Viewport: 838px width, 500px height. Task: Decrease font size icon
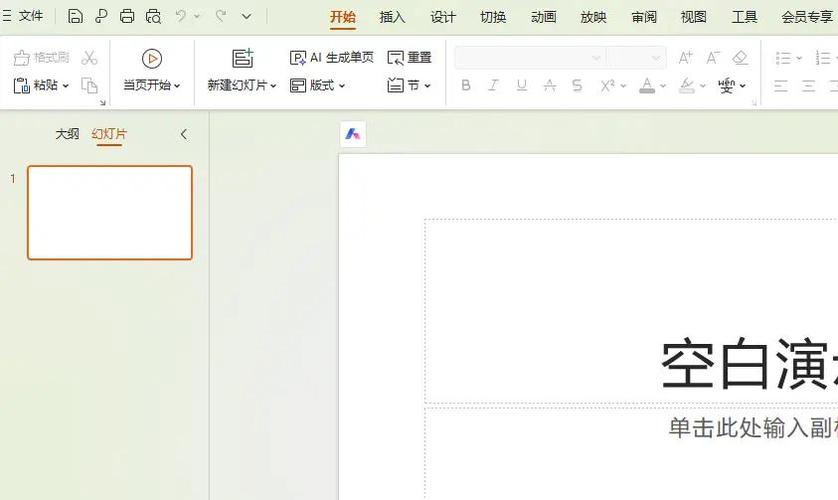(713, 57)
